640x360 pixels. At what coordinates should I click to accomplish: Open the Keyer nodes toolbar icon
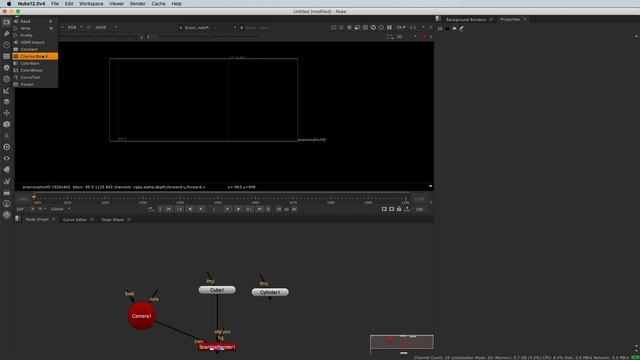click(x=7, y=90)
